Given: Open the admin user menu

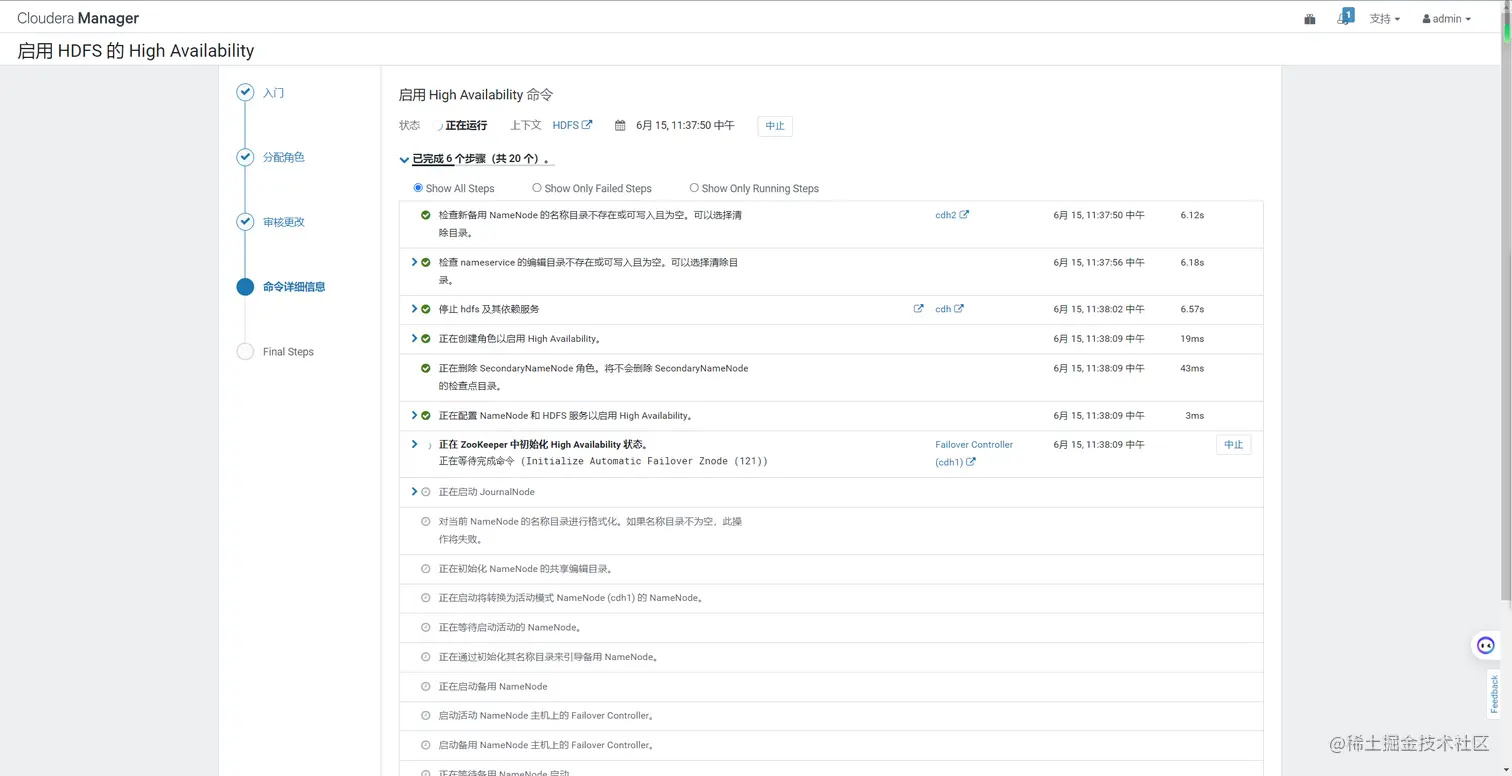Looking at the screenshot, I should pos(1446,19).
